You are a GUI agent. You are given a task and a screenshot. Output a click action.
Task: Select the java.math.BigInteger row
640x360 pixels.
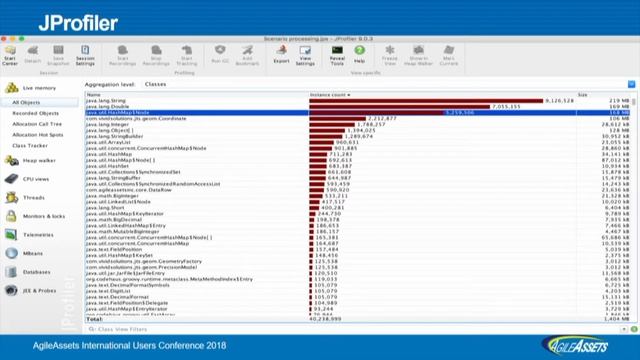[358, 196]
